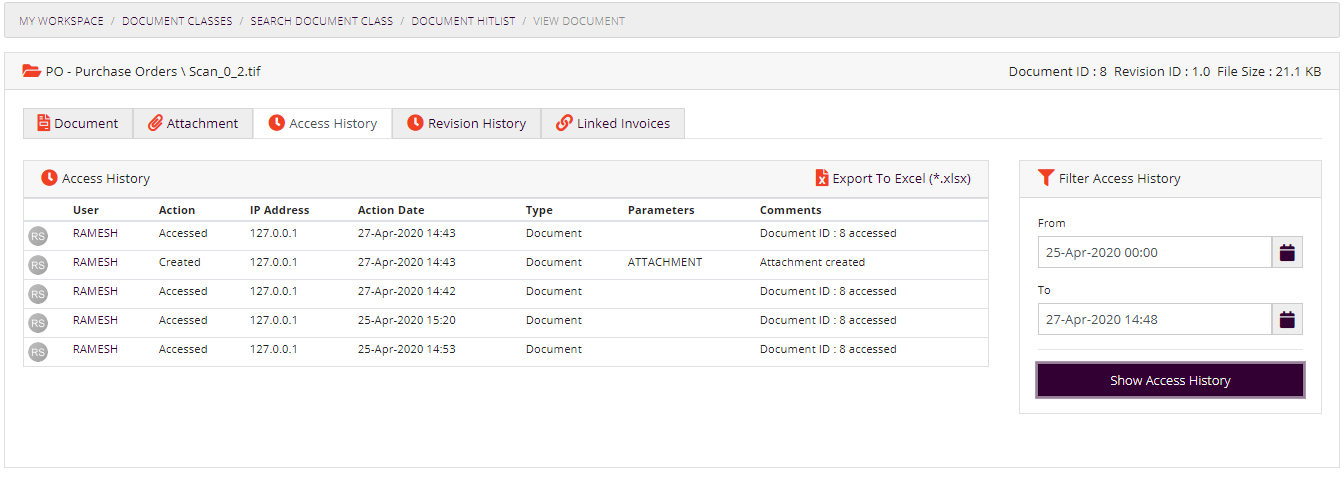
Task: Click the Action column header
Action: (177, 210)
